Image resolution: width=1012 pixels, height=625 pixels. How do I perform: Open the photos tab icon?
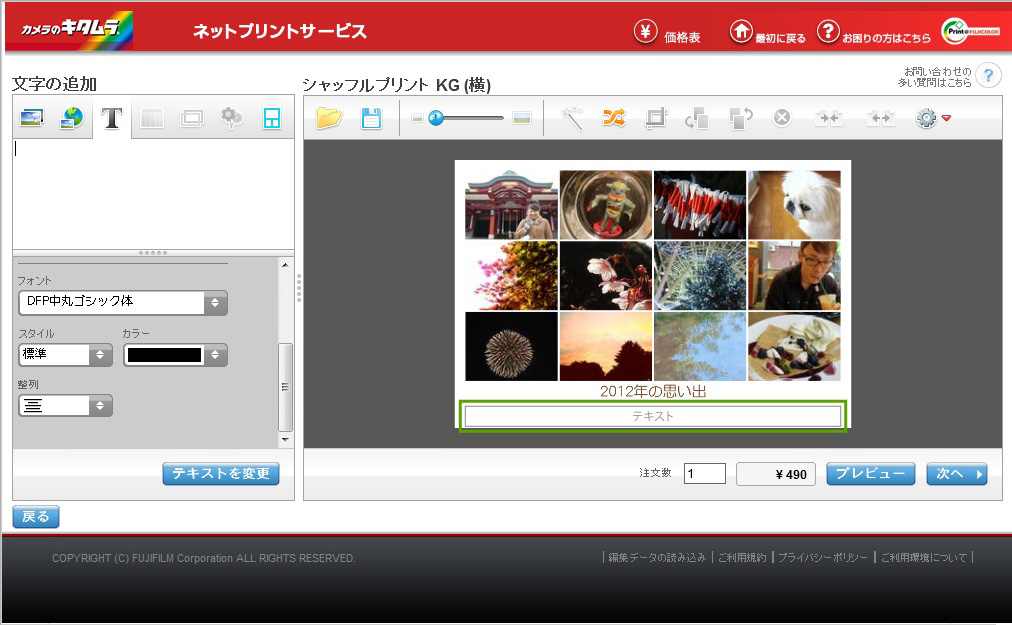[32, 119]
